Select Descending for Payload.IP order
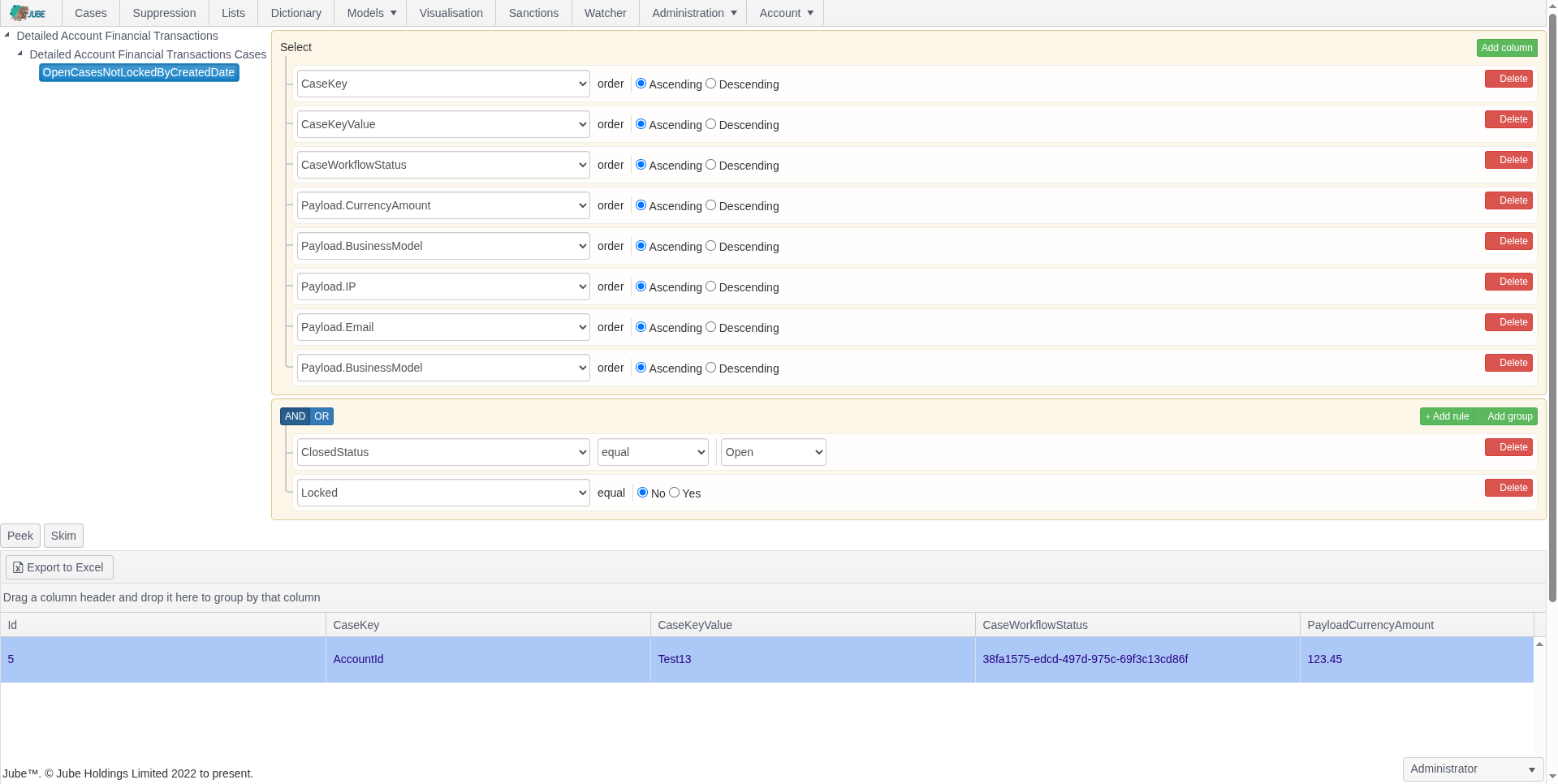The width and height of the screenshot is (1558, 784). coord(710,286)
